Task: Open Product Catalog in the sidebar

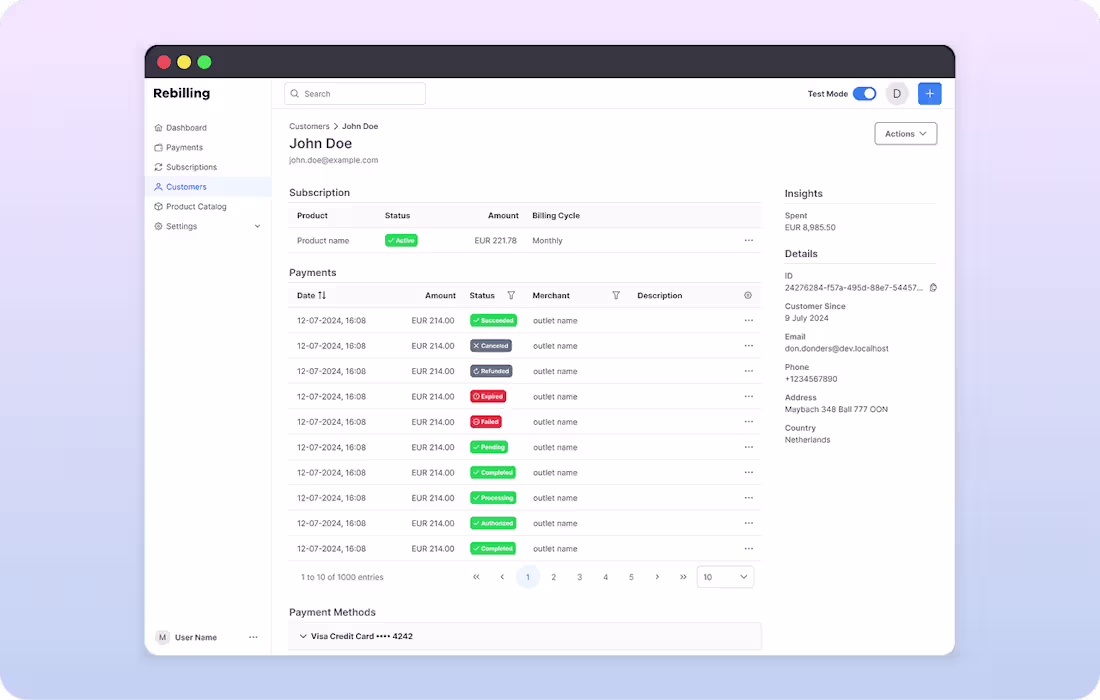Action: (190, 206)
